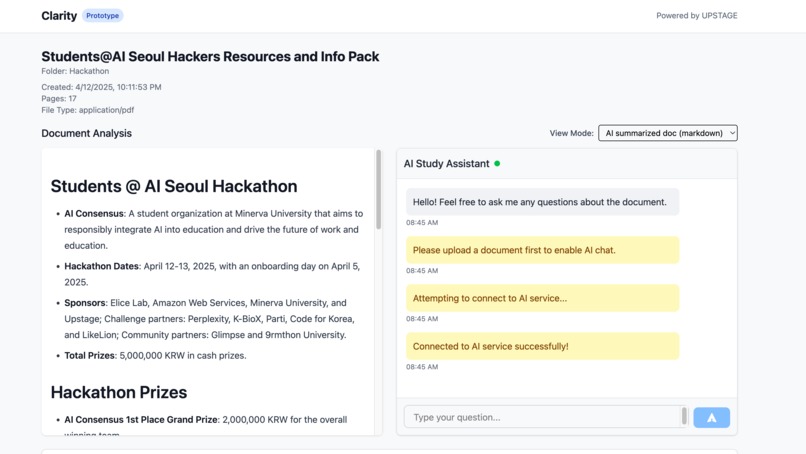Image resolution: width=806 pixels, height=454 pixels.
Task: Click the Students @ AI Seoul Hackathon heading
Action: coord(174,186)
